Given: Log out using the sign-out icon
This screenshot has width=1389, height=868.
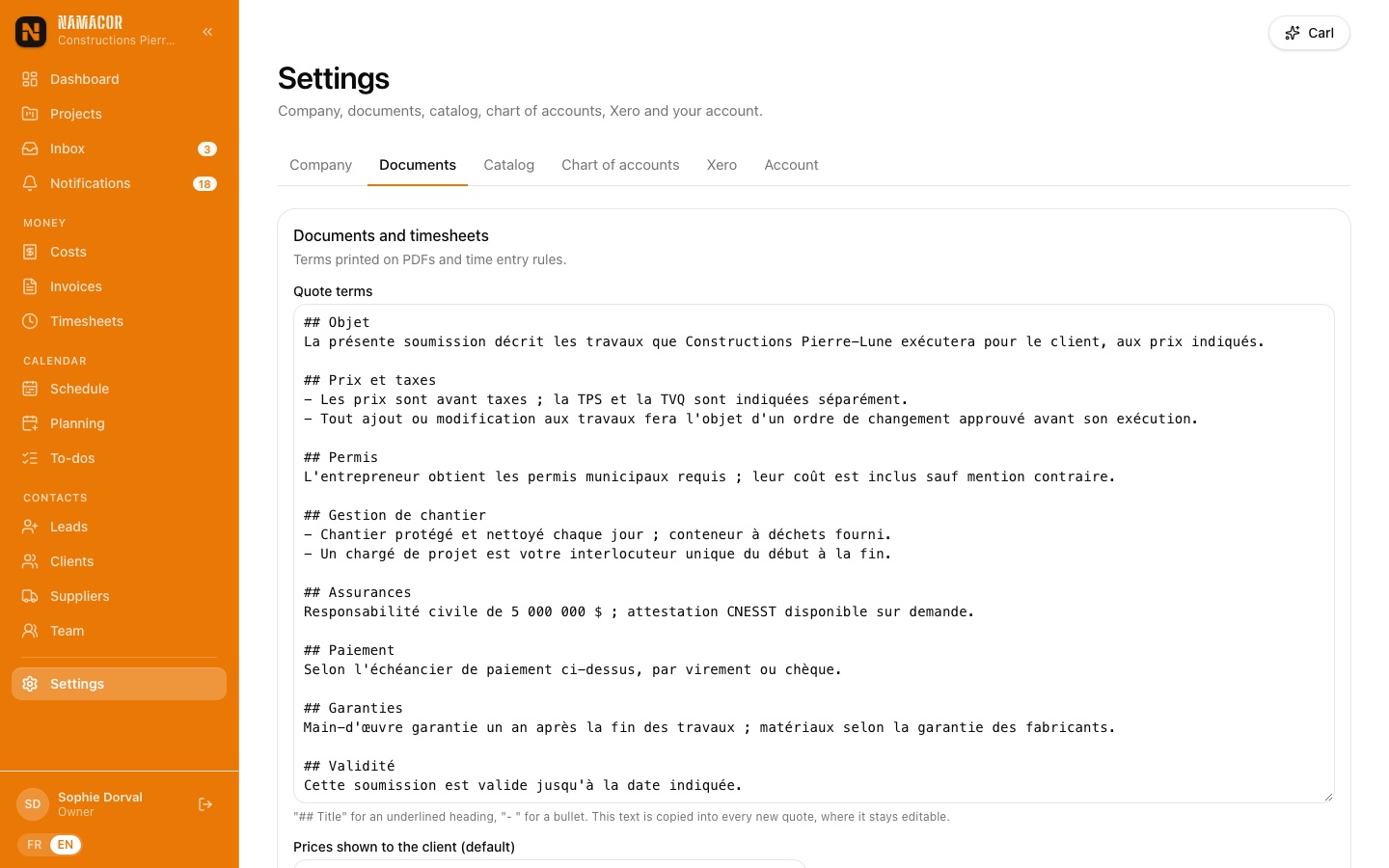Looking at the screenshot, I should pos(205,804).
